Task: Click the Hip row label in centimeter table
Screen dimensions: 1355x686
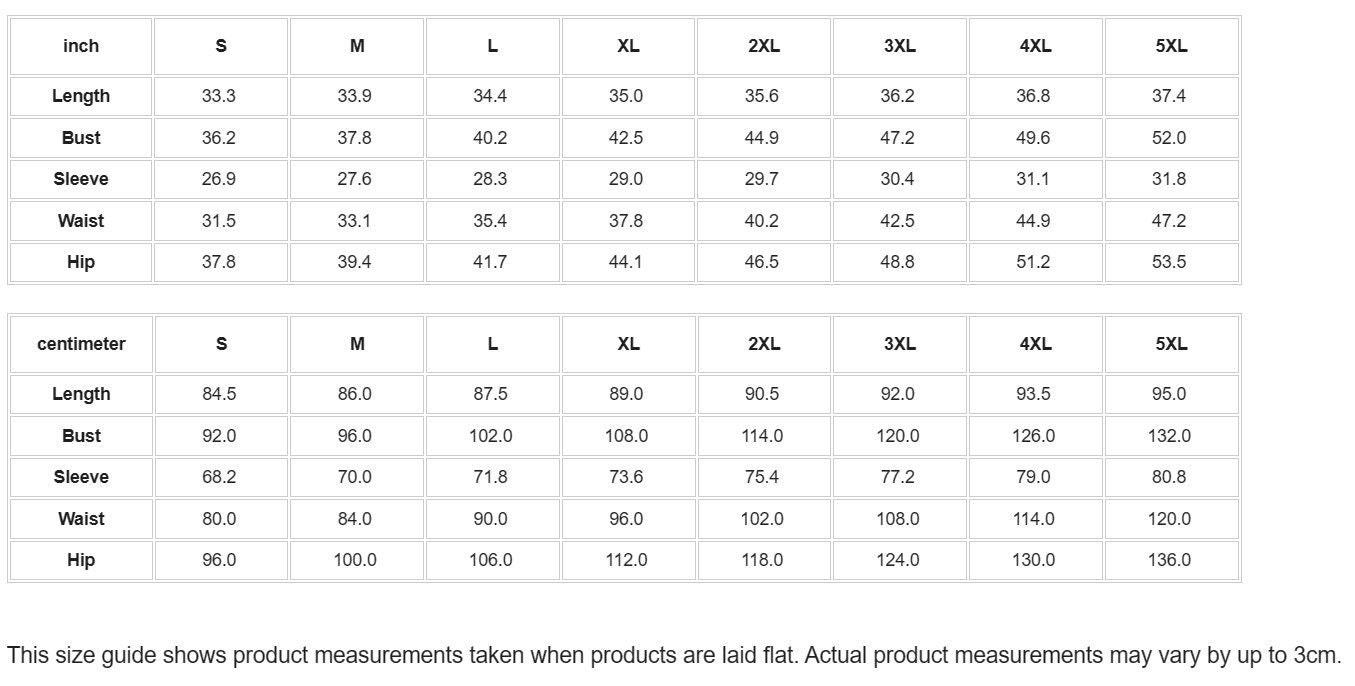Action: 81,560
